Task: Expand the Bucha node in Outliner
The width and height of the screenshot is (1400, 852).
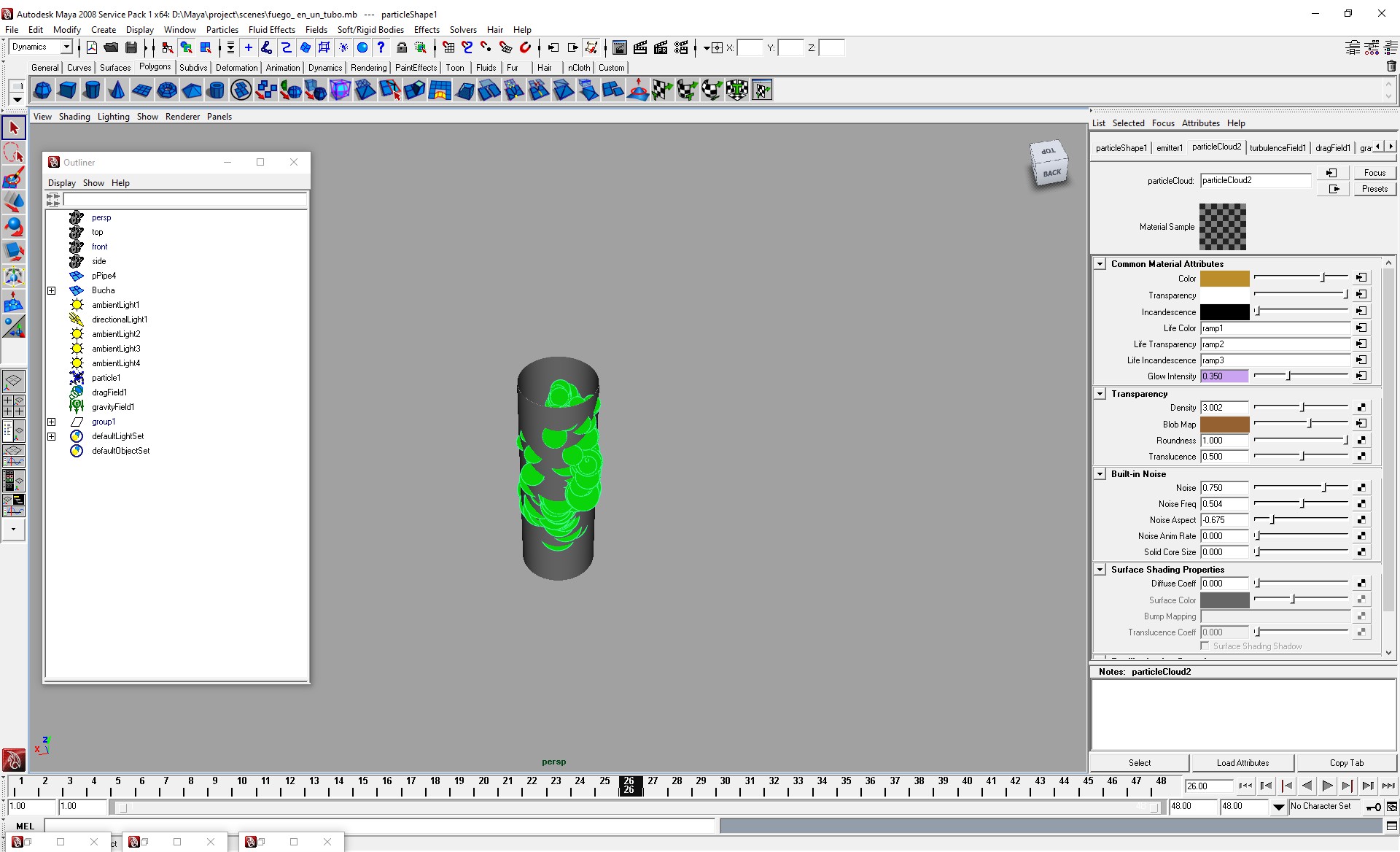Action: coord(52,290)
